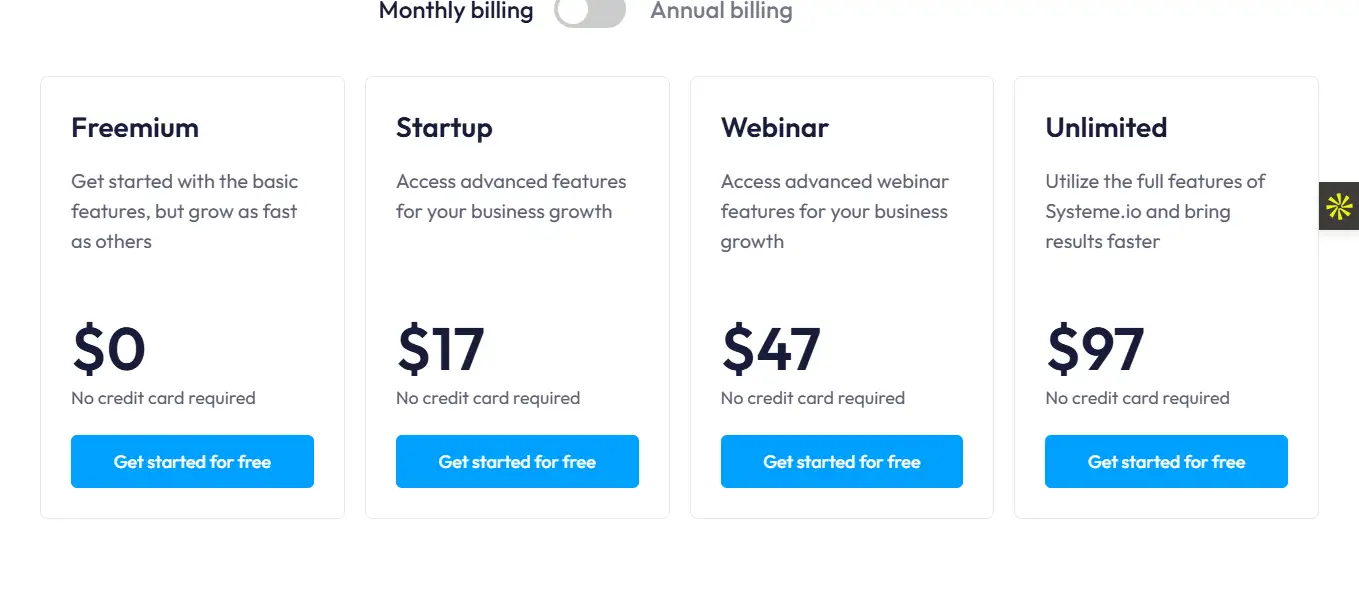Viewport: 1359px width, 607px height.
Task: Click the Startup plan title
Action: (x=444, y=128)
